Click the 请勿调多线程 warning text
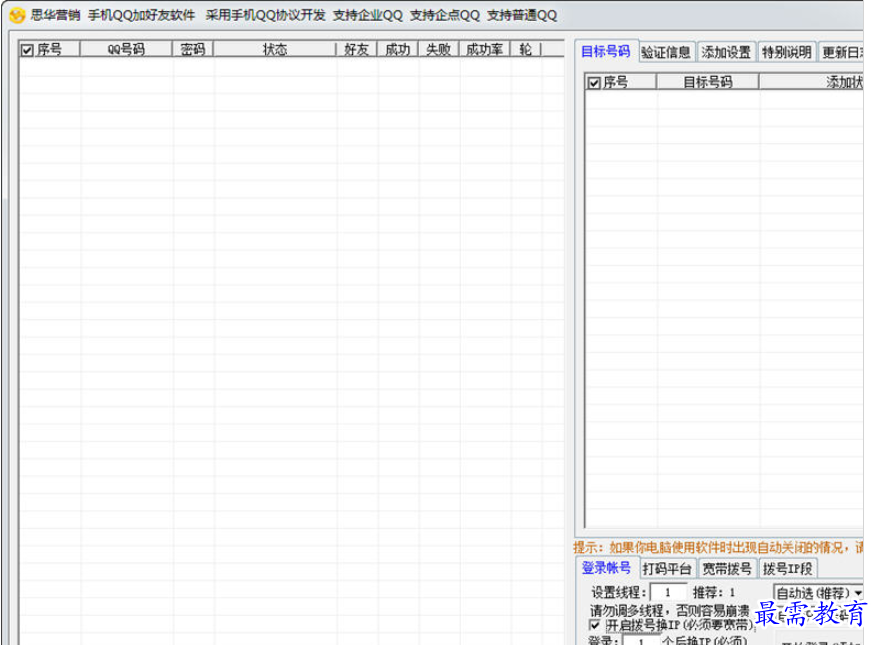The width and height of the screenshot is (876, 645). pyautogui.click(x=669, y=610)
